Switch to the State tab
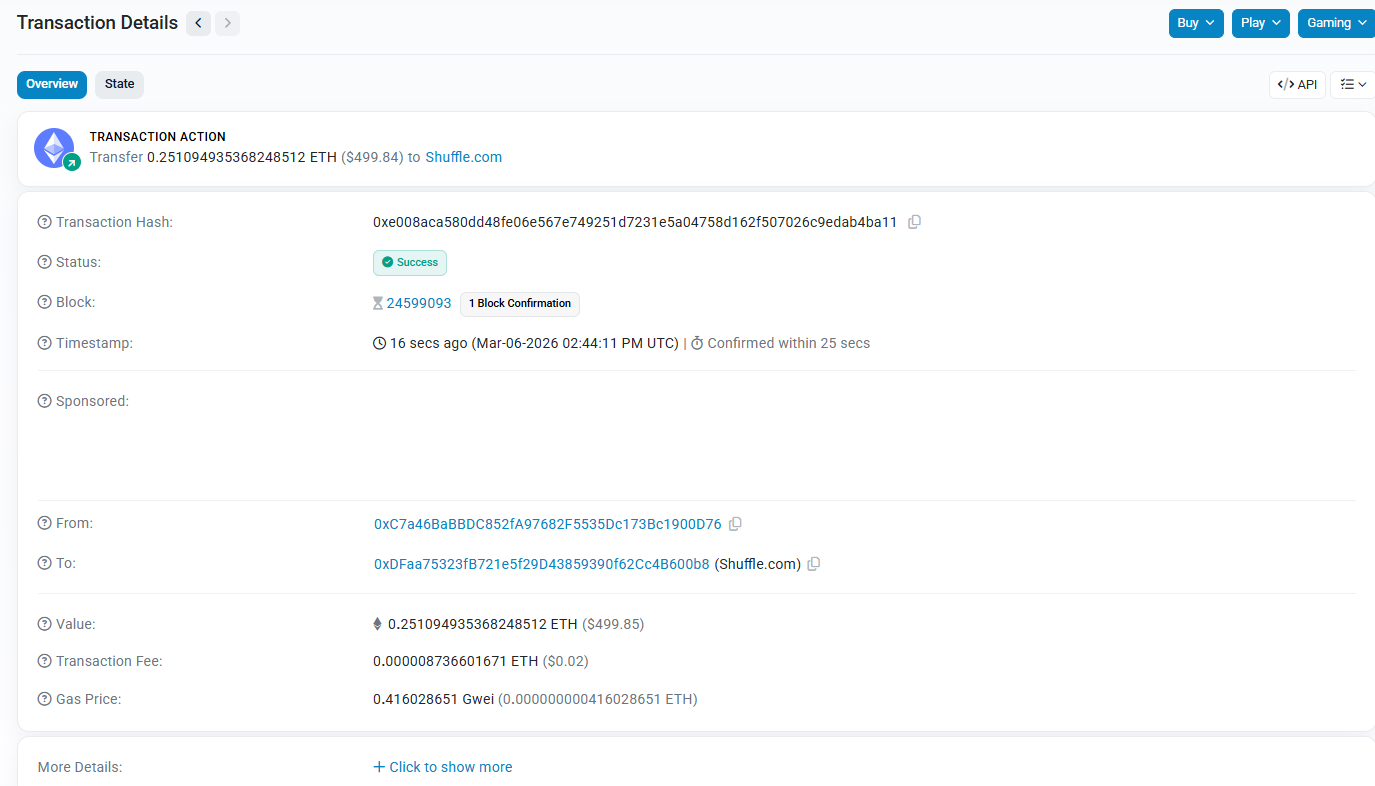The height and width of the screenshot is (786, 1375). (x=119, y=84)
